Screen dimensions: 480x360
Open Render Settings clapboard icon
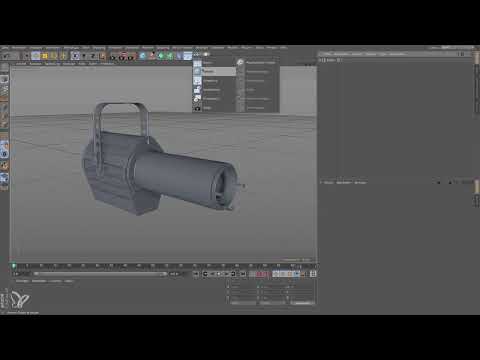131,56
